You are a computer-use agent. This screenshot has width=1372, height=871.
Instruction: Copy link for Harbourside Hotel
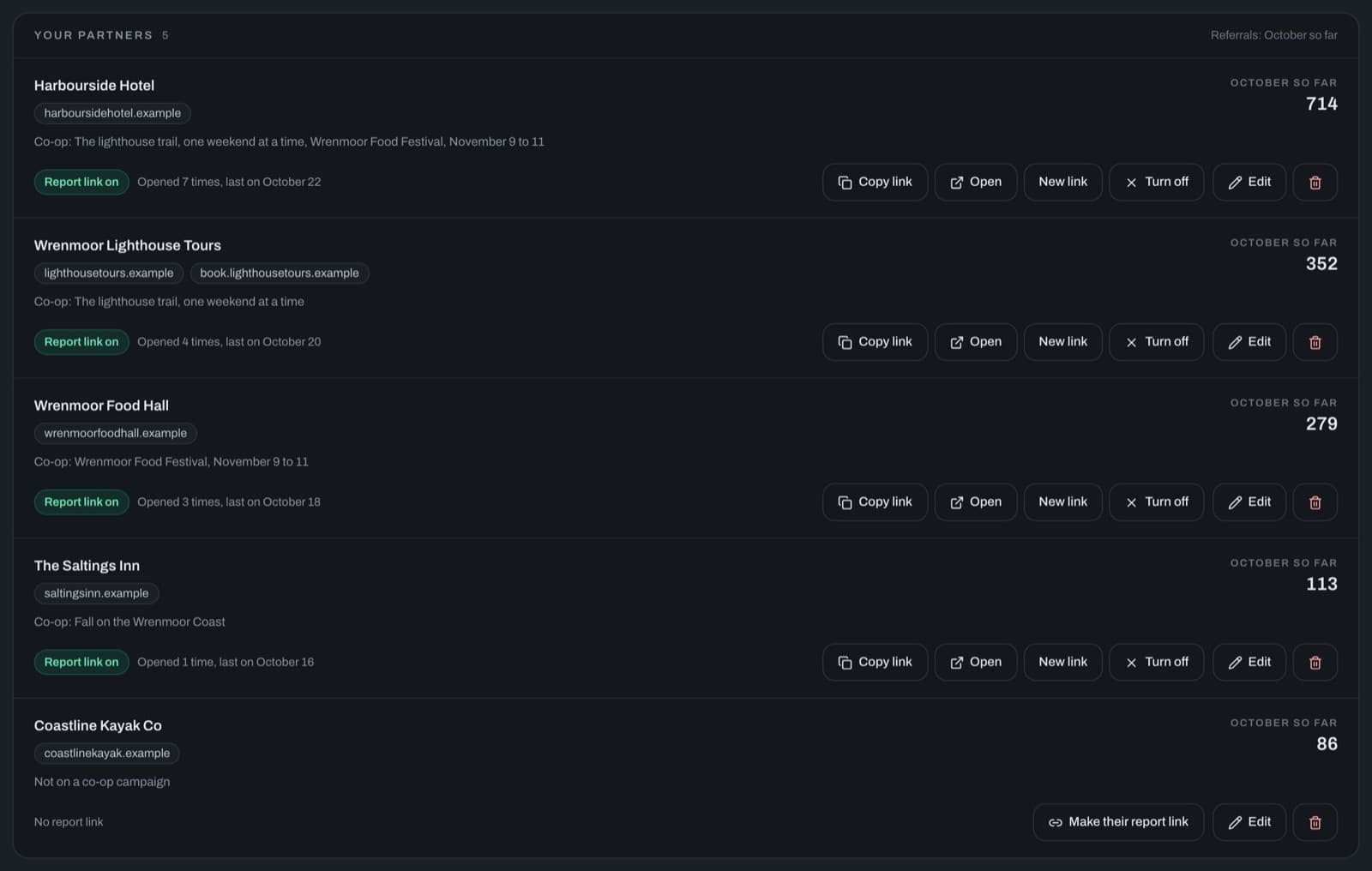tap(875, 182)
